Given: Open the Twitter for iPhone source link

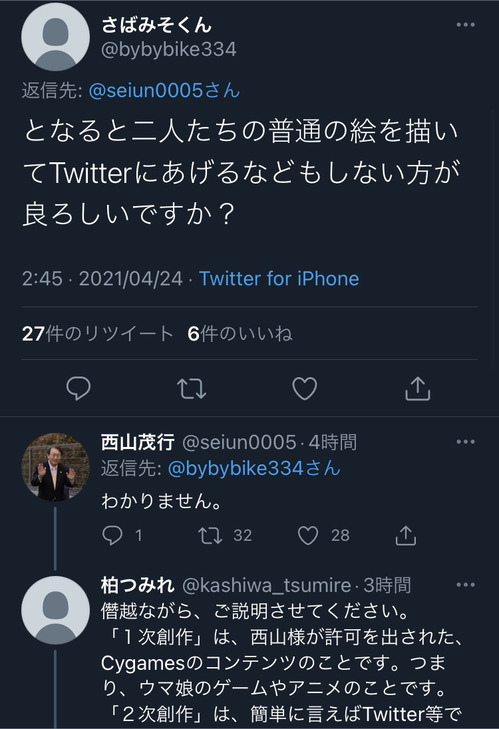Looking at the screenshot, I should [279, 278].
